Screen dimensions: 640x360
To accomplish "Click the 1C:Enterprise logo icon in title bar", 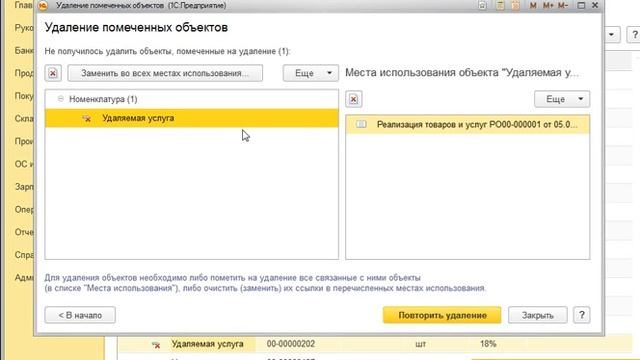I will point(42,5).
